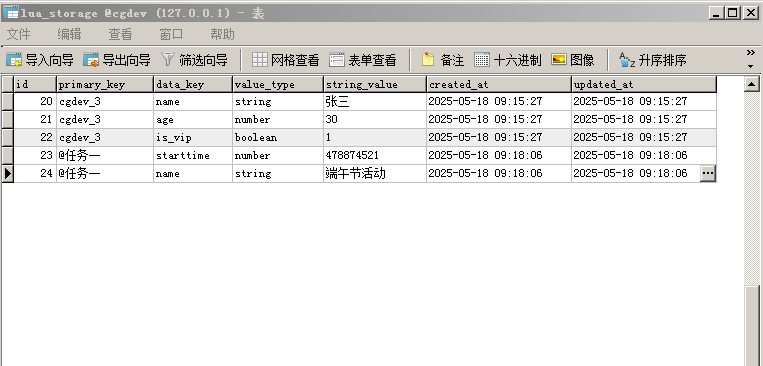Minimize the lua_storage window
Viewport: 763px width, 366px height.
click(x=716, y=13)
